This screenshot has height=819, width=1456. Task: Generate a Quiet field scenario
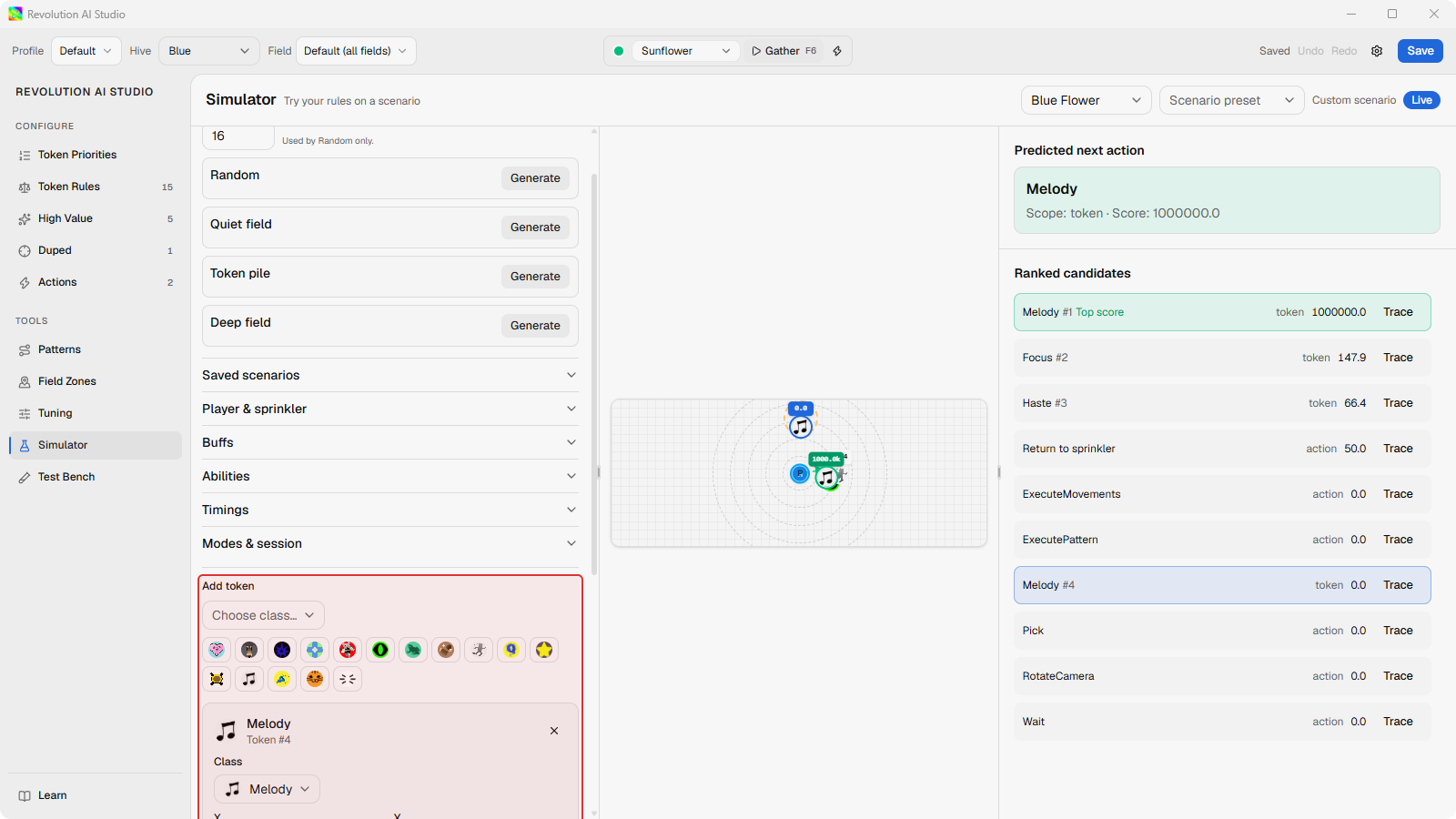535,227
